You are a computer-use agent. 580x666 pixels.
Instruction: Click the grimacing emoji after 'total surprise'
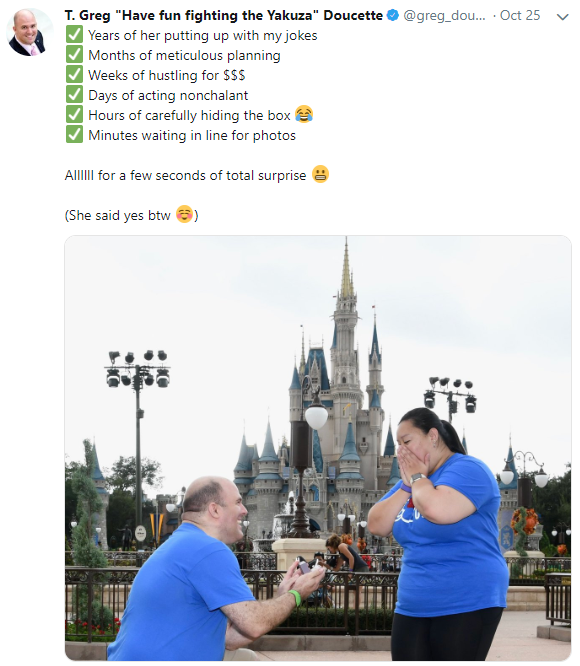[321, 174]
